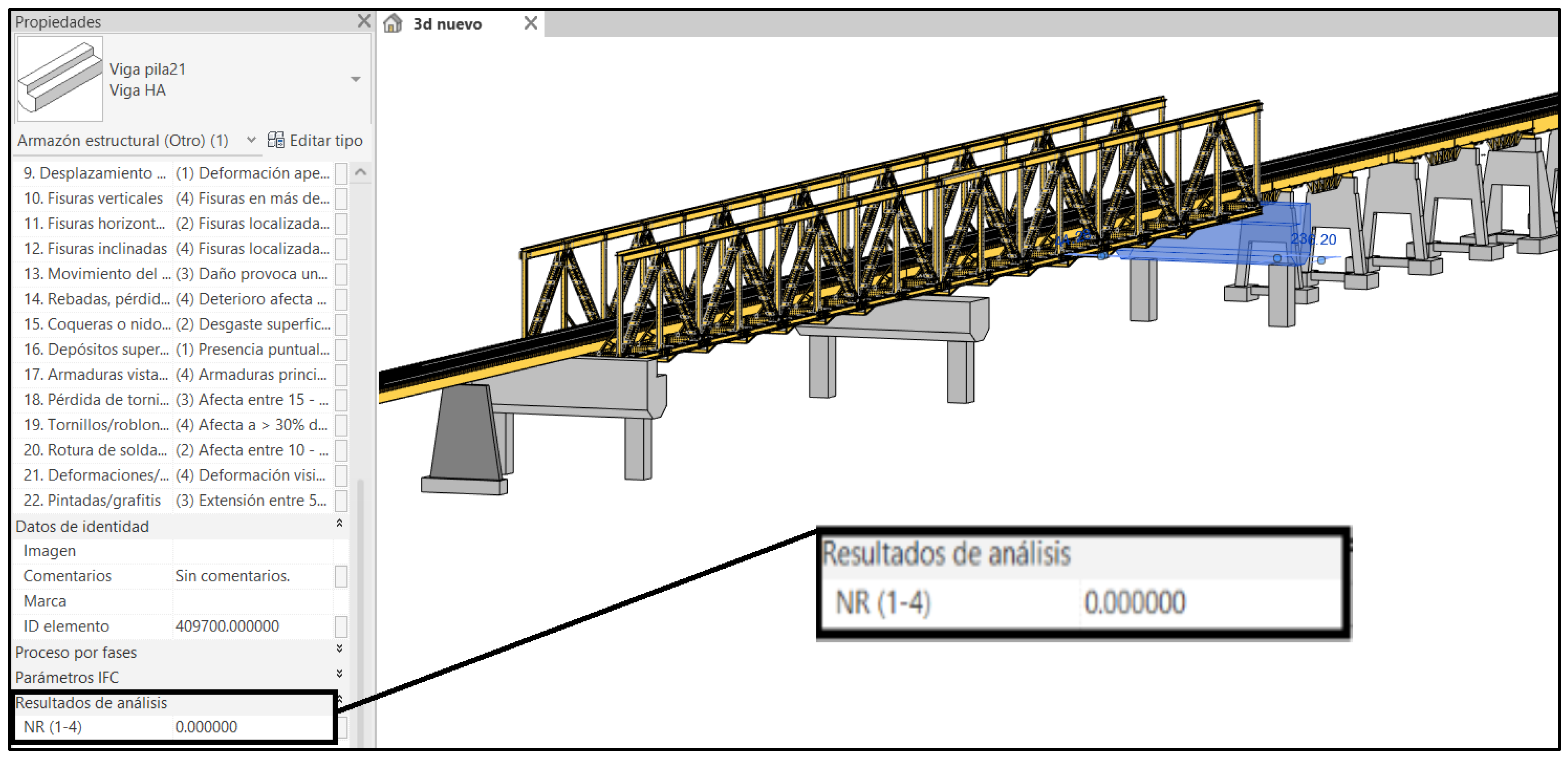Viewport: 1568px width, 759px height.
Task: Close the Propiedades panel
Action: tap(363, 21)
